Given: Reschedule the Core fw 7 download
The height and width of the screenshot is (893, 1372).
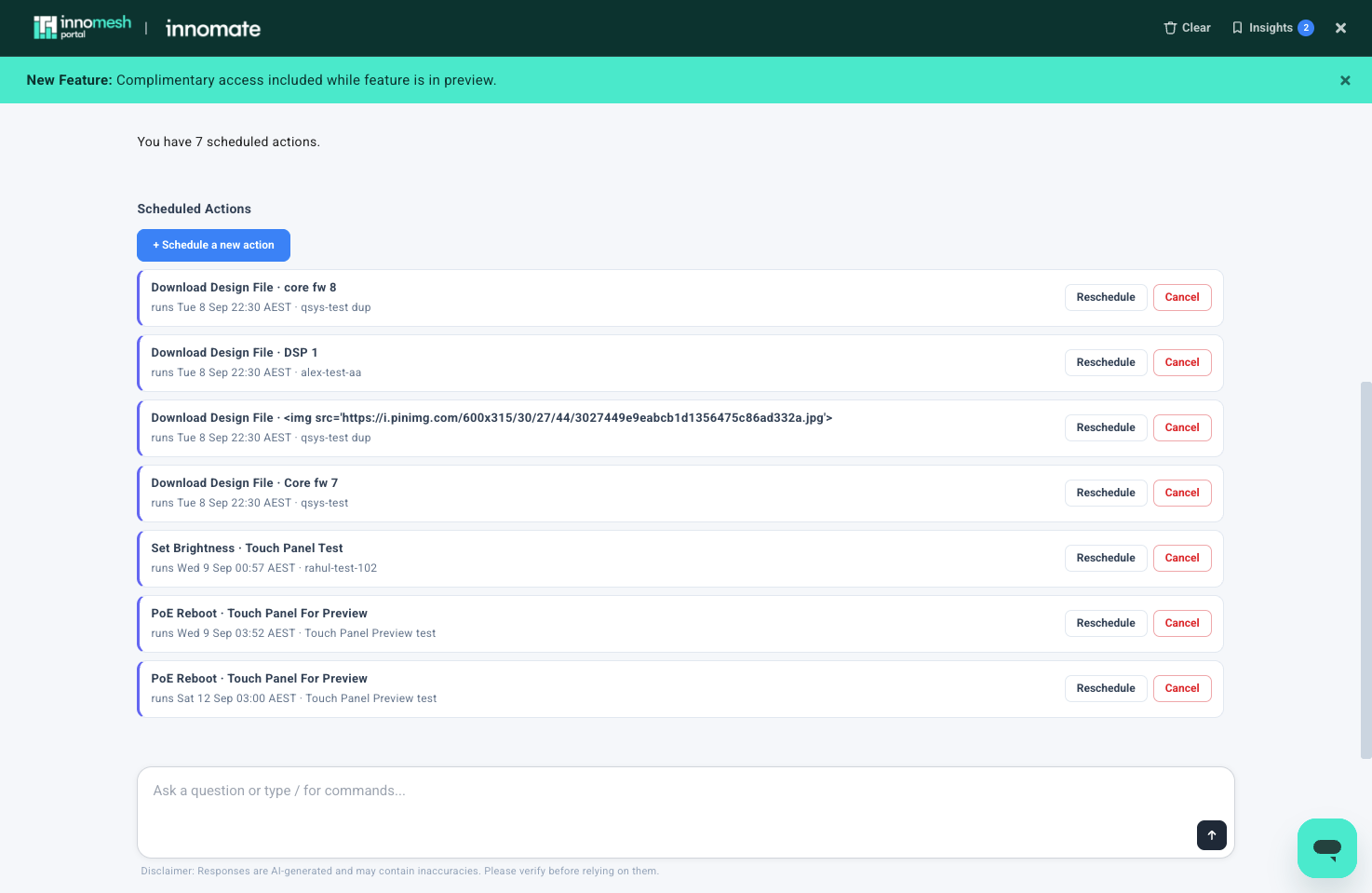Looking at the screenshot, I should (1106, 493).
